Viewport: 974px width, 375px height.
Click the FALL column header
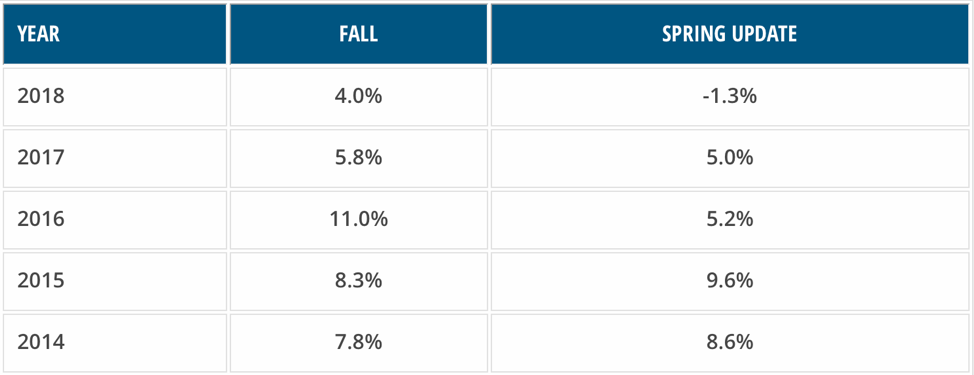point(359,34)
